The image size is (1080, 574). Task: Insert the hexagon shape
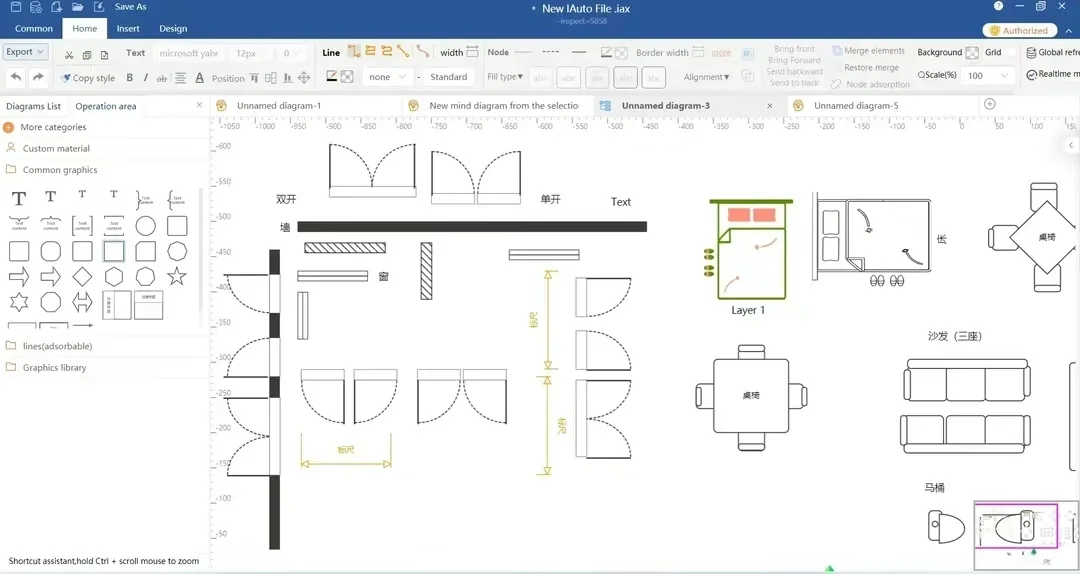pyautogui.click(x=114, y=277)
